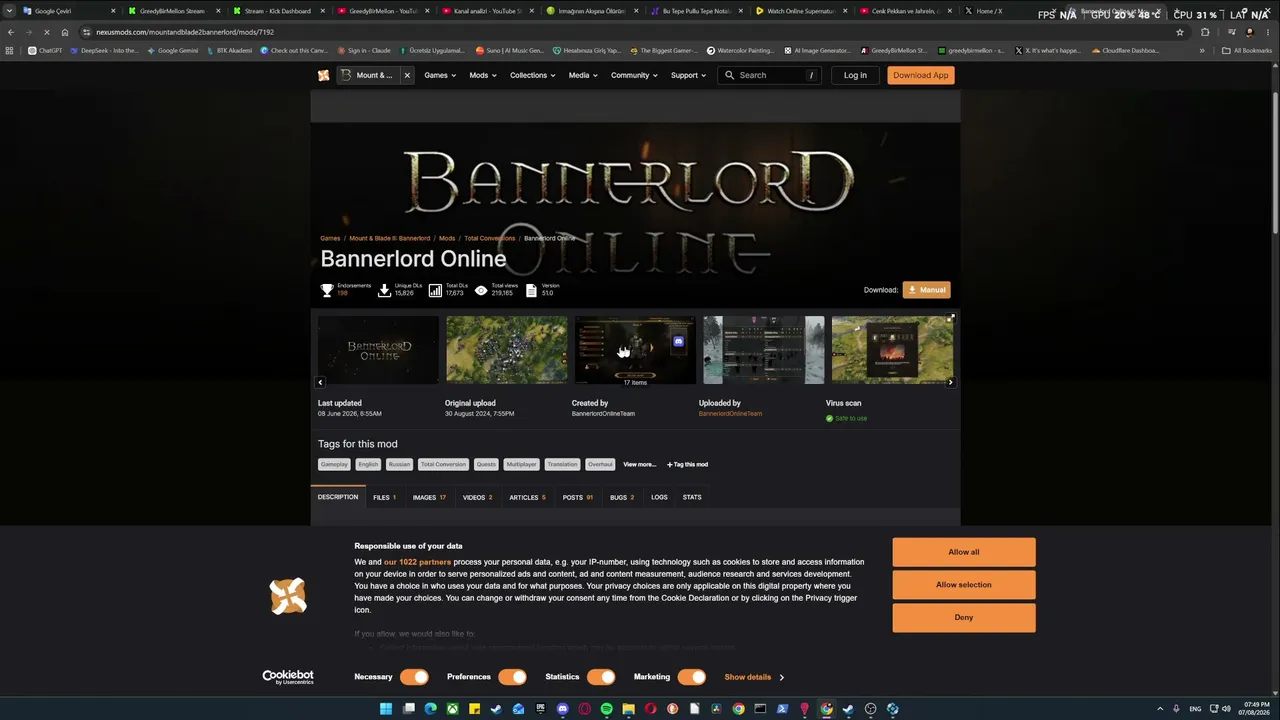This screenshot has height=720, width=1280.
Task: Open the Stats tab
Action: click(x=692, y=497)
